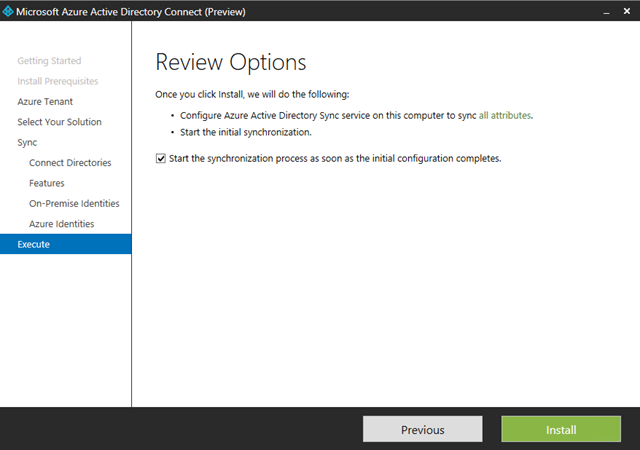Minimize the Azure AD Connect window
This screenshot has width=640, height=450.
(607, 12)
